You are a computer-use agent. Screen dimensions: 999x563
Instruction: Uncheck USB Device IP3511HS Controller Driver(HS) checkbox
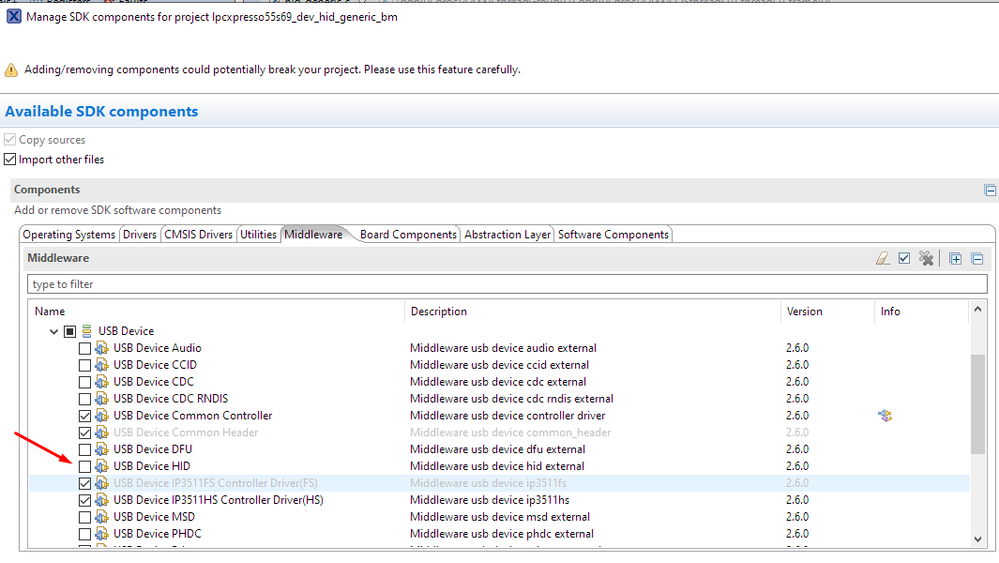click(85, 501)
